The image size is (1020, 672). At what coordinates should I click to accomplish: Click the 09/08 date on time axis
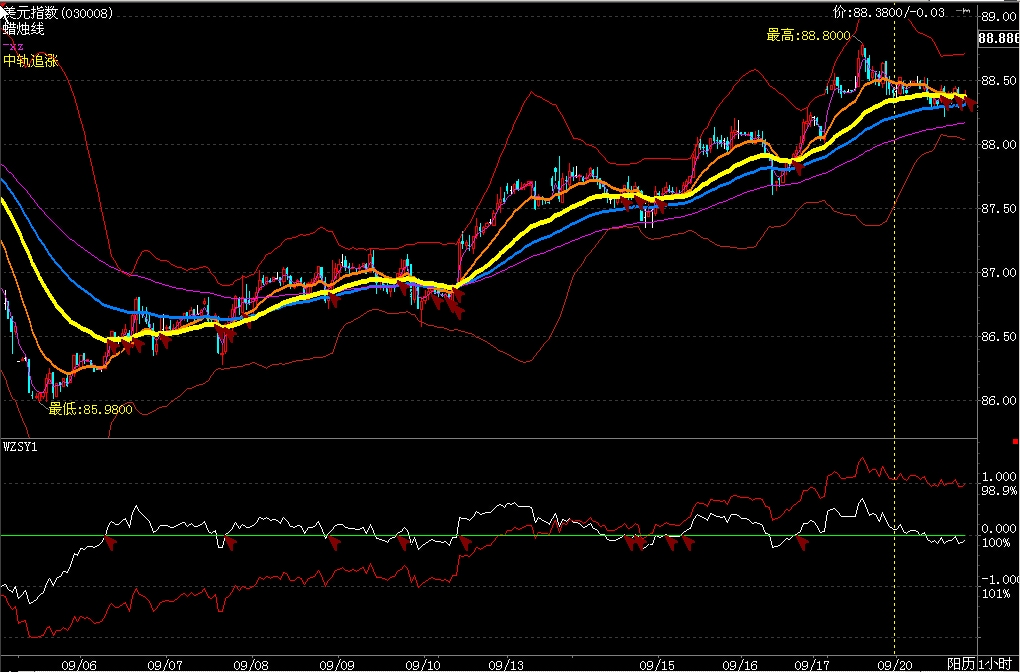point(250,665)
